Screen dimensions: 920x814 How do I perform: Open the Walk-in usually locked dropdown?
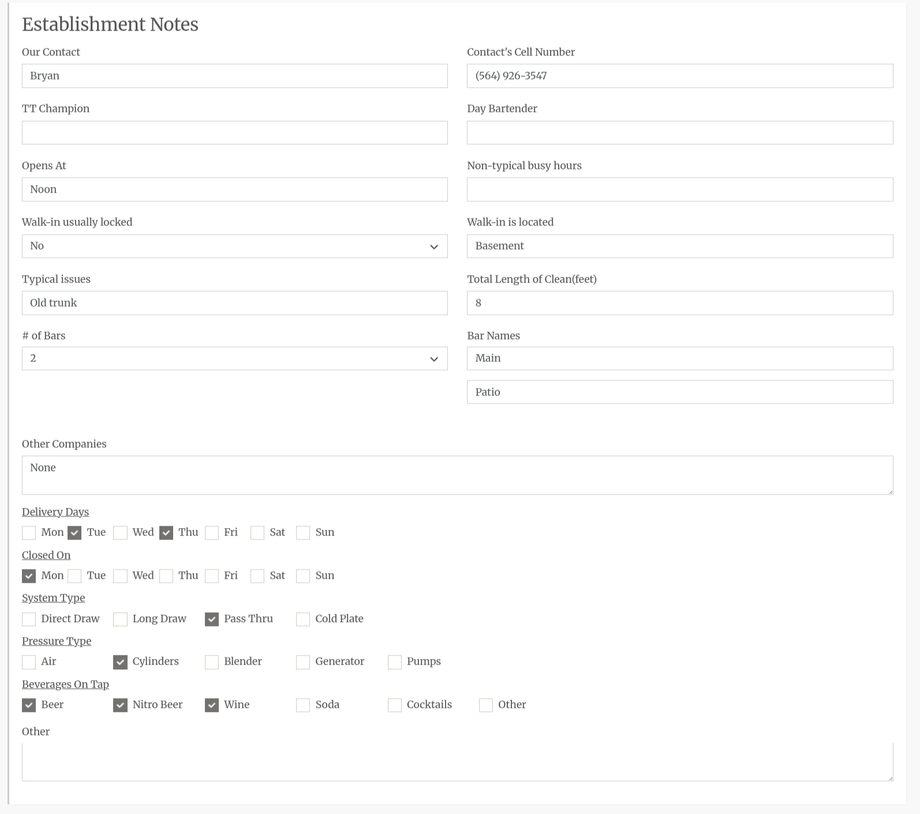tap(234, 246)
